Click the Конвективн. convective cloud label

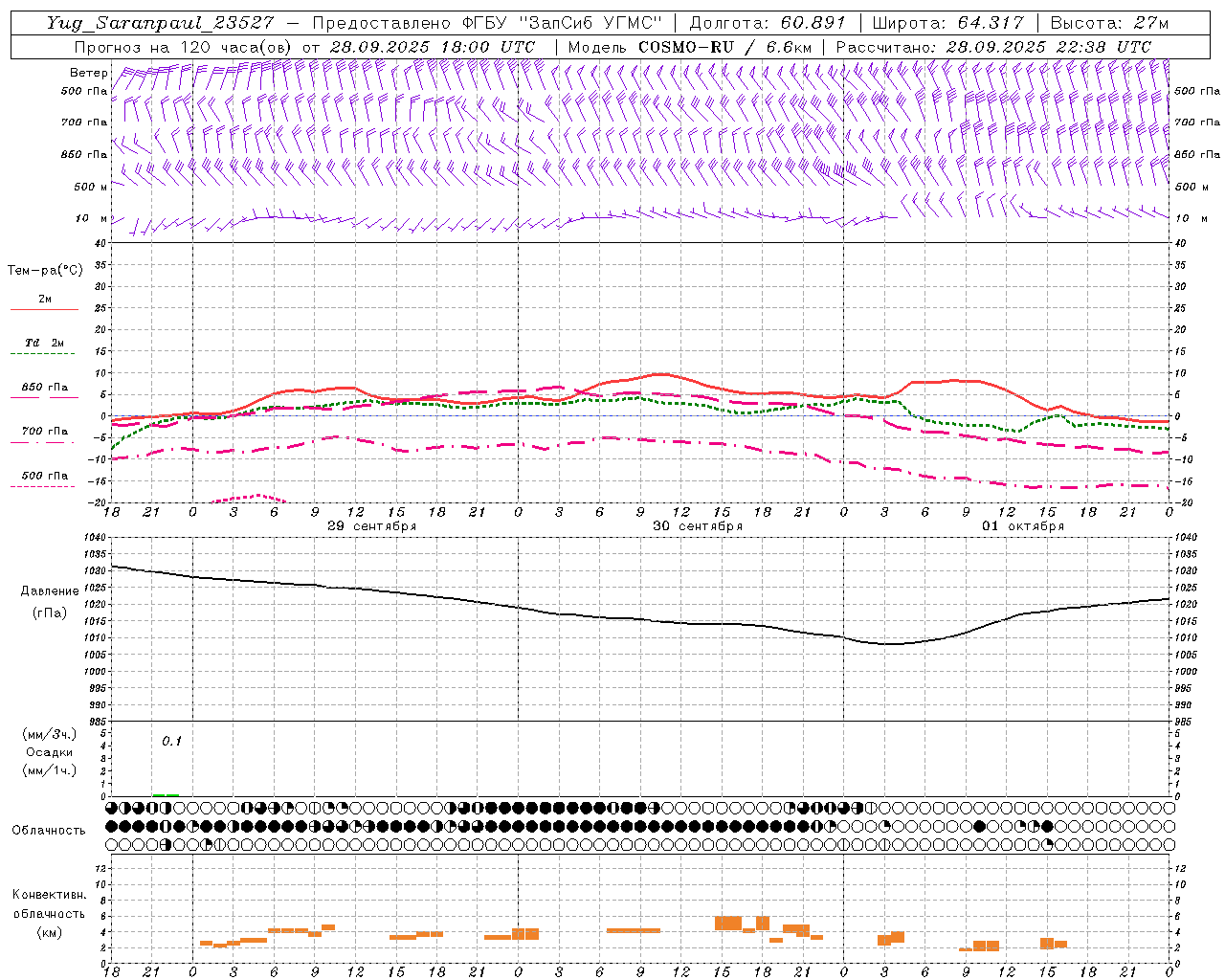tap(49, 895)
